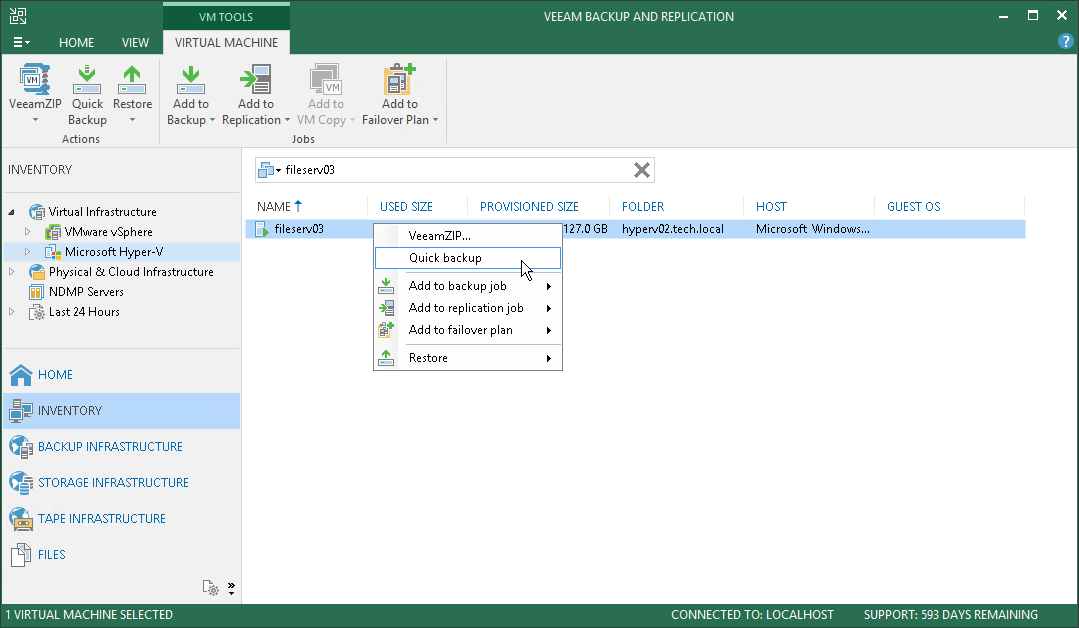Click the Backup Infrastructure icon
Image resolution: width=1079 pixels, height=628 pixels.
click(x=21, y=446)
